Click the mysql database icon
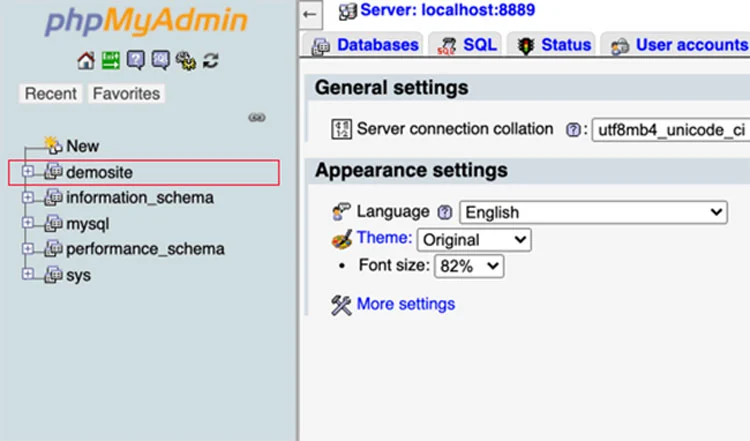 [53, 223]
